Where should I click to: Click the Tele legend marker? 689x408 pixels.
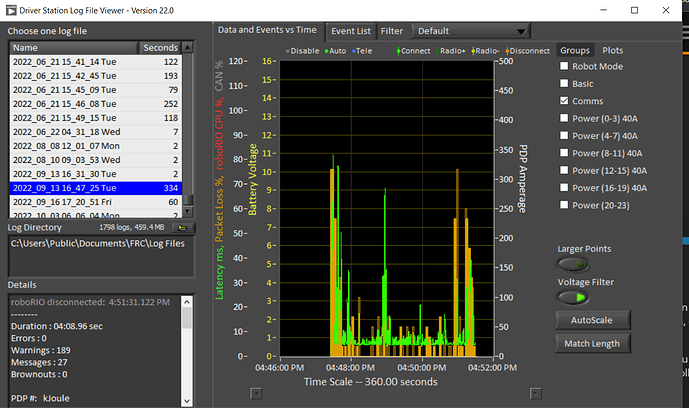[354, 51]
